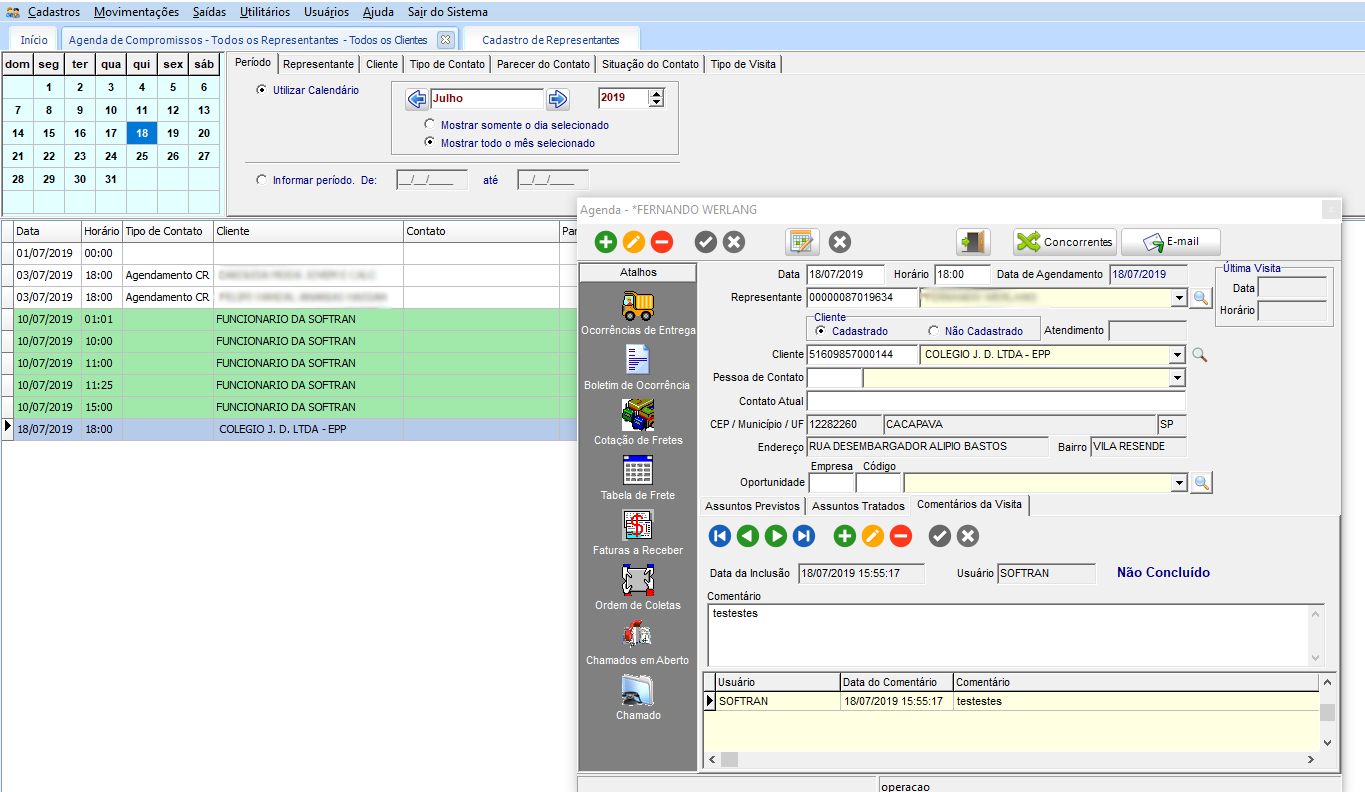Viewport: 1365px width, 792px height.
Task: Open Cotação de Fretes shortcut
Action: [x=637, y=415]
